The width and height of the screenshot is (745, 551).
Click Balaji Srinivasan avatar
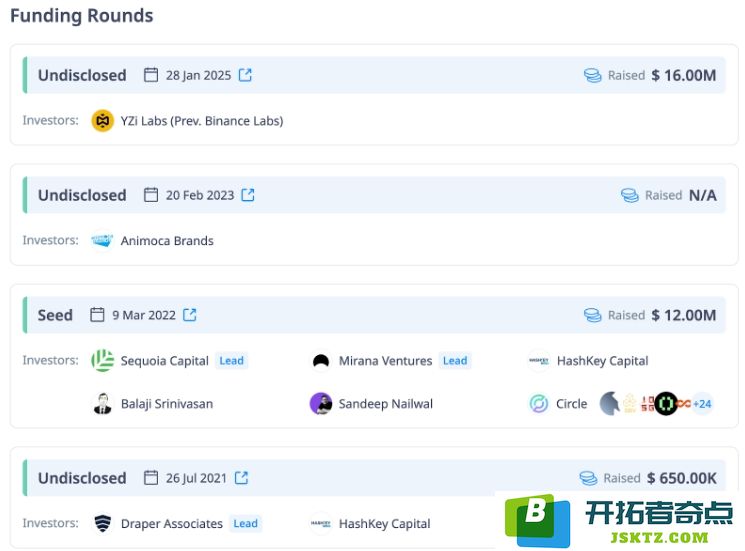click(103, 404)
